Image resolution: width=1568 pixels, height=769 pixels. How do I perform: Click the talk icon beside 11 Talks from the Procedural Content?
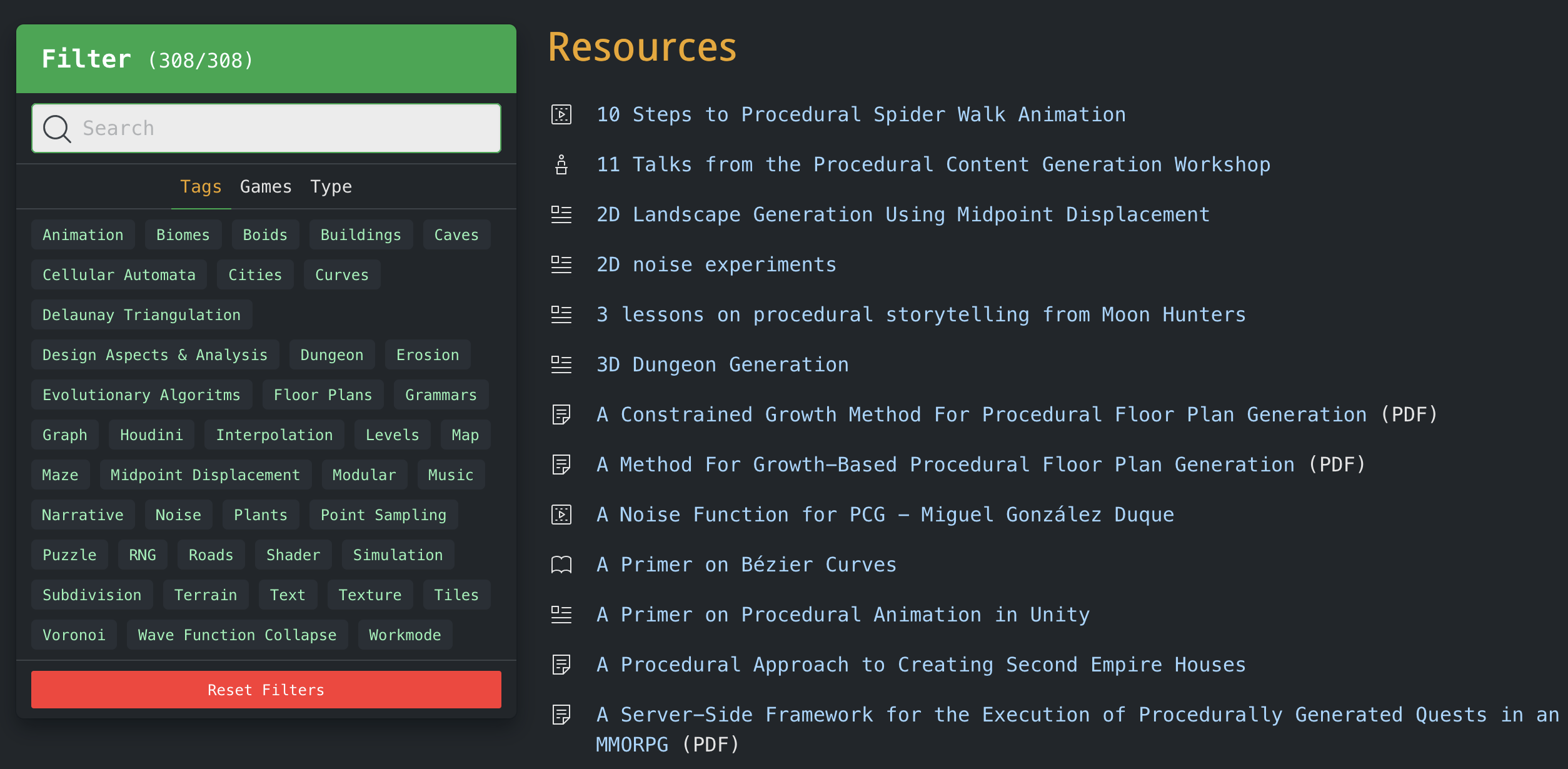click(x=561, y=164)
